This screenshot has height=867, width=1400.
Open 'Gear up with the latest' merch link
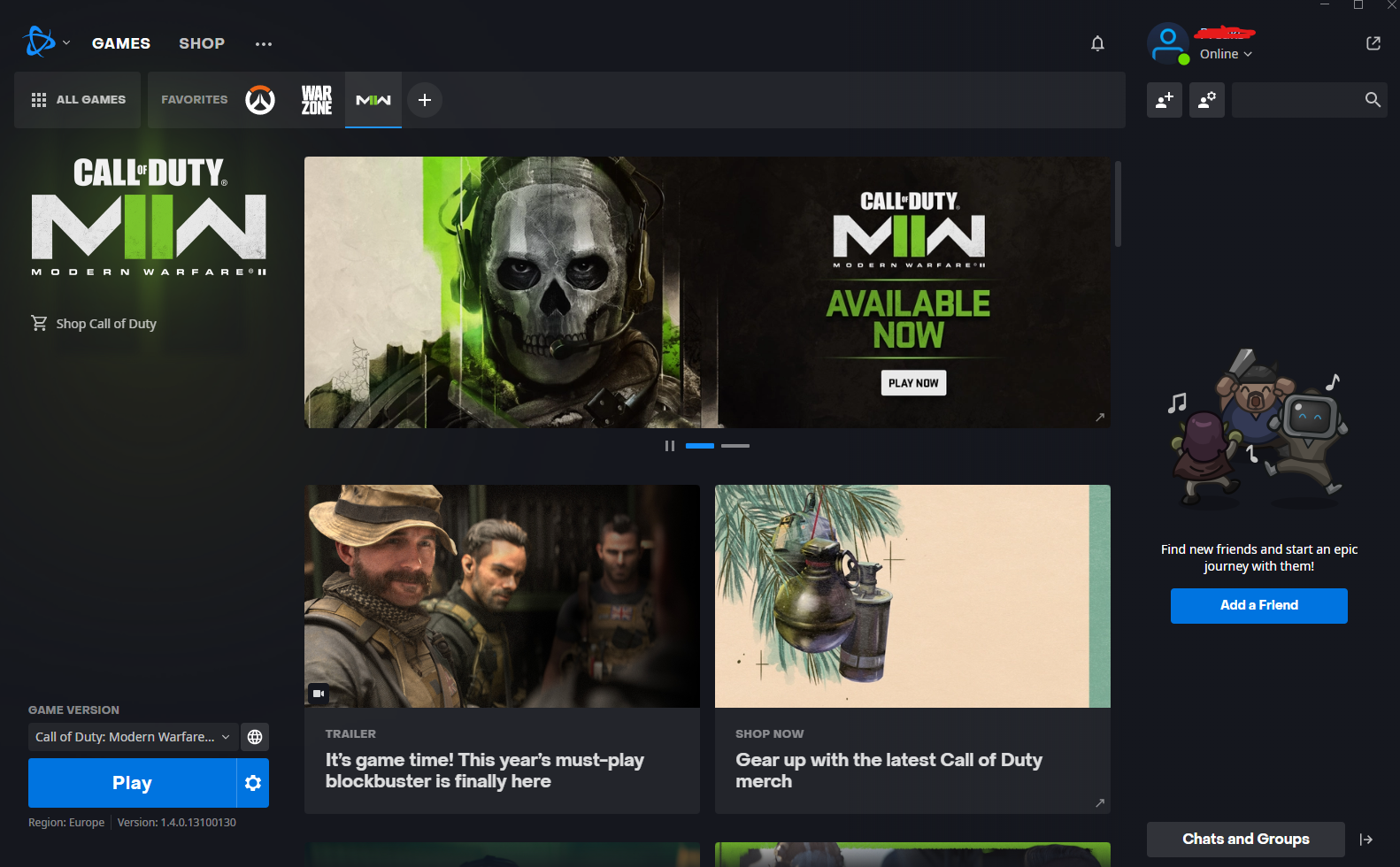pos(889,771)
